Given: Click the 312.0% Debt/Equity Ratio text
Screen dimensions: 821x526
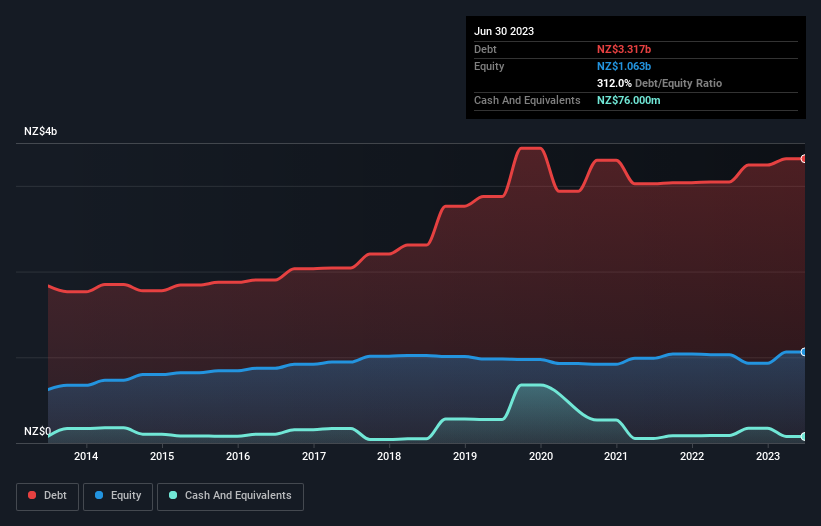Looking at the screenshot, I should (x=659, y=83).
